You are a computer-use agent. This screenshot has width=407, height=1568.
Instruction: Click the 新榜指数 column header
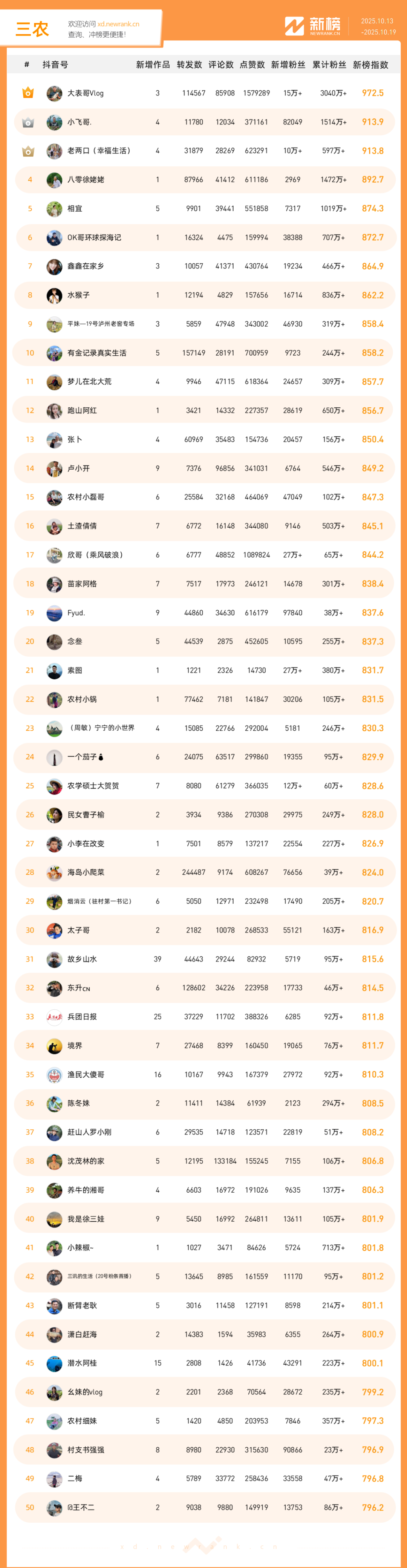point(370,65)
